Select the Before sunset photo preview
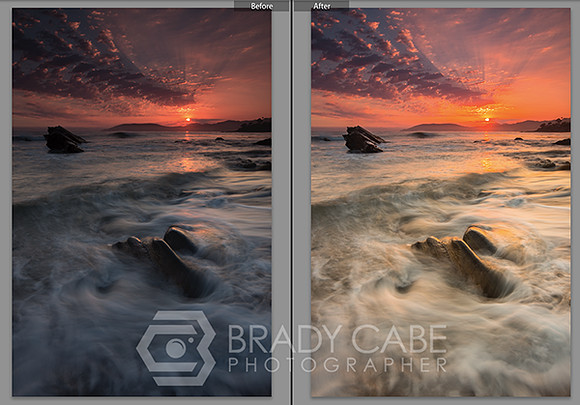 (142, 202)
